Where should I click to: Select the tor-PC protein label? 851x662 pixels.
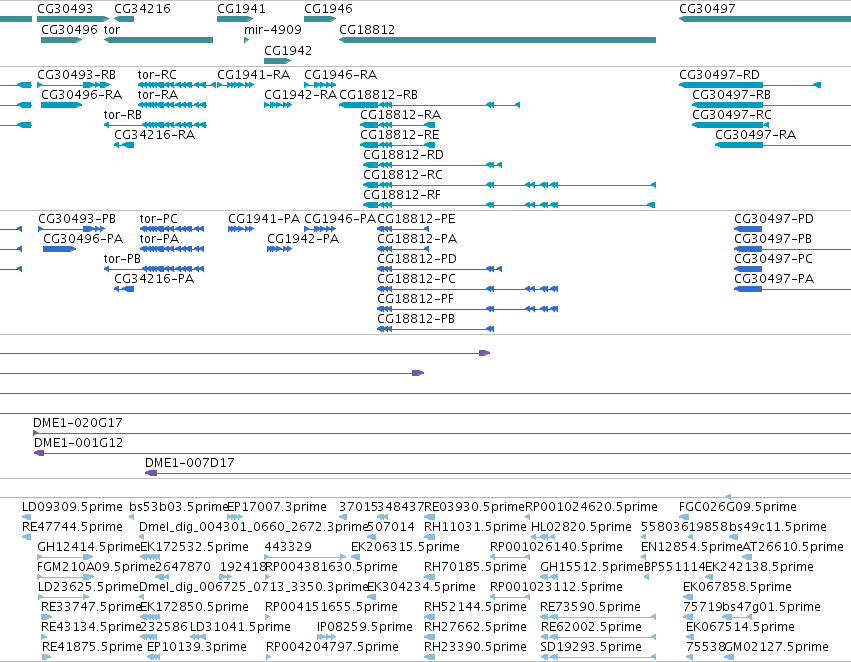[158, 219]
